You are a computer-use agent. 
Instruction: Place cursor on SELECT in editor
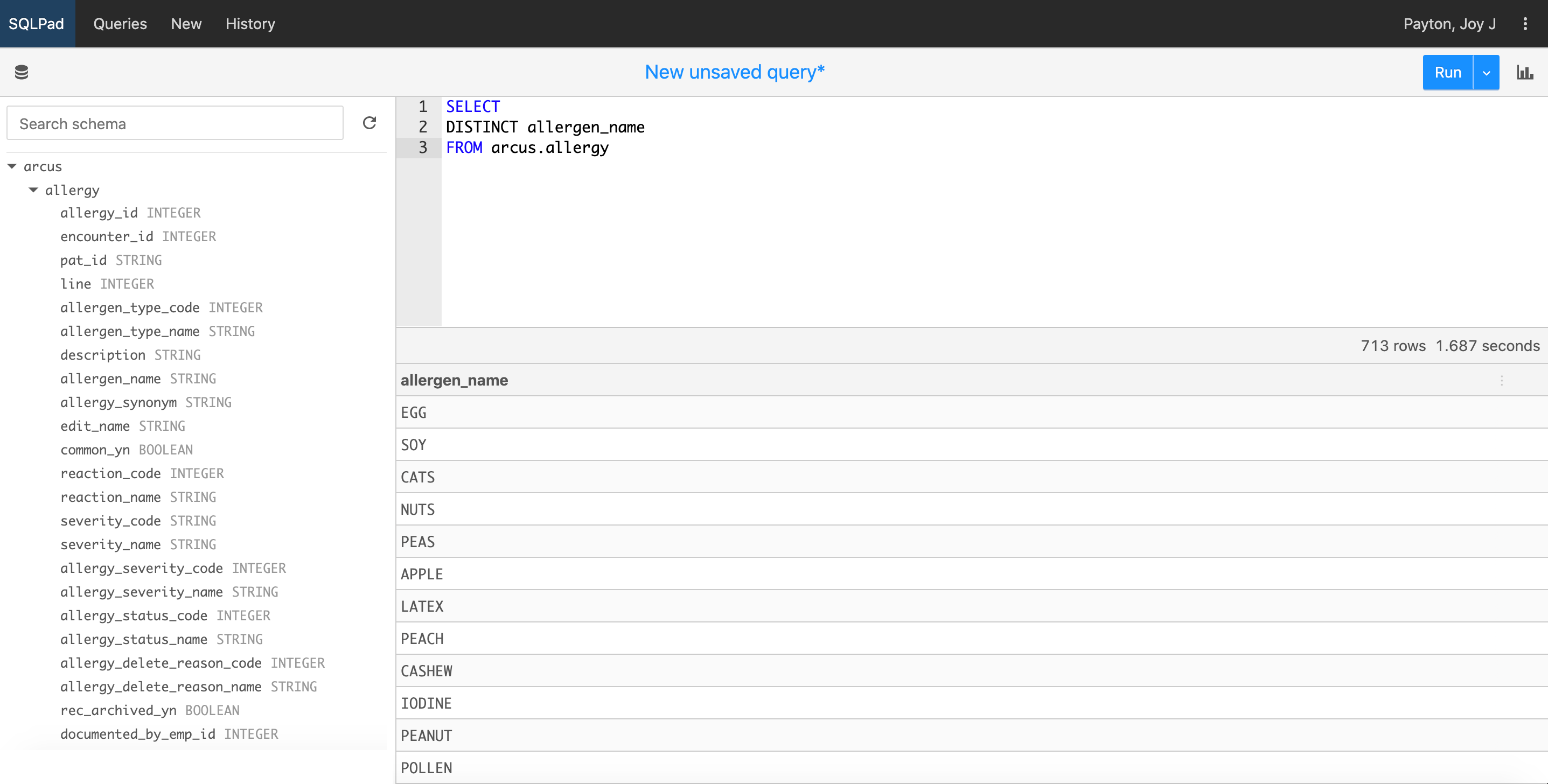point(473,106)
